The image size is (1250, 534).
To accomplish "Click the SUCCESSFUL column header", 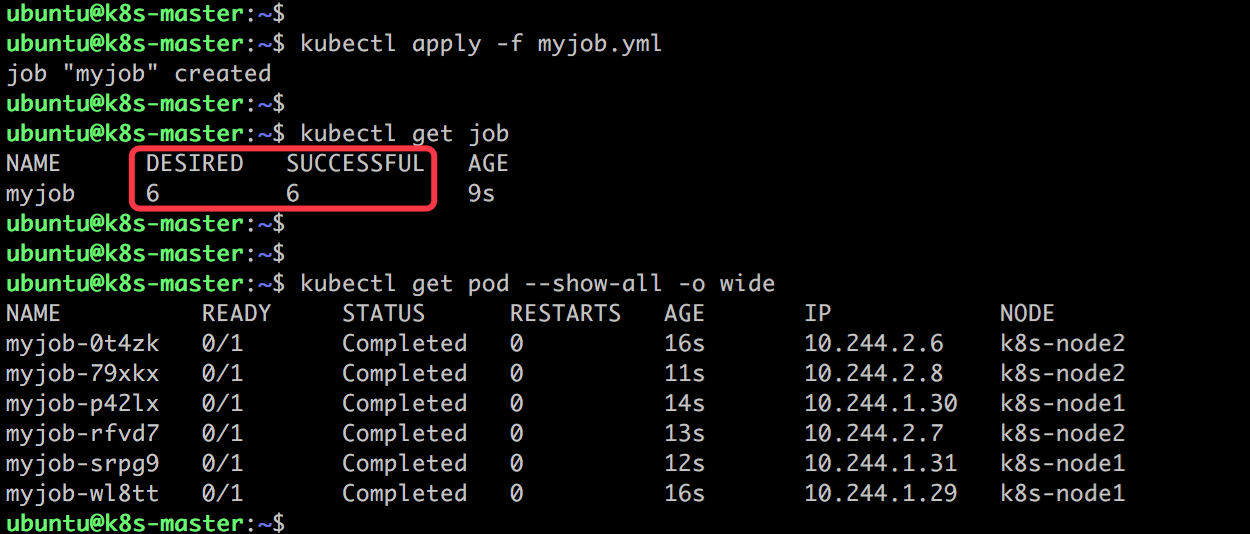I will [x=356, y=163].
